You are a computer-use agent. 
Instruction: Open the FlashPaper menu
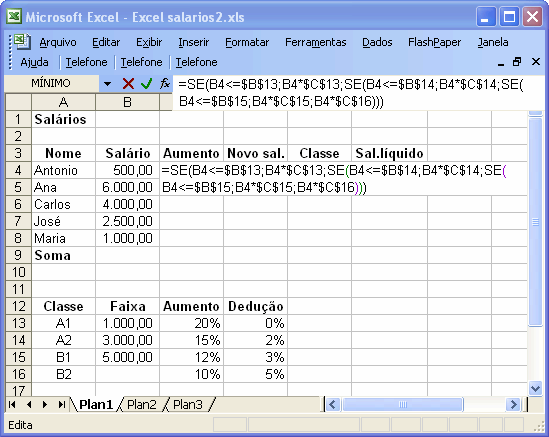pos(435,42)
